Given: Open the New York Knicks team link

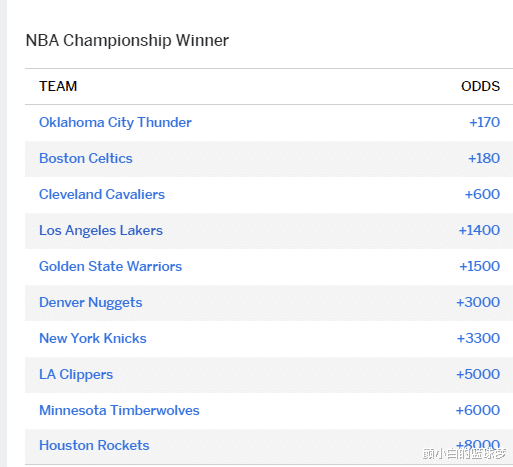Looking at the screenshot, I should 93,338.
